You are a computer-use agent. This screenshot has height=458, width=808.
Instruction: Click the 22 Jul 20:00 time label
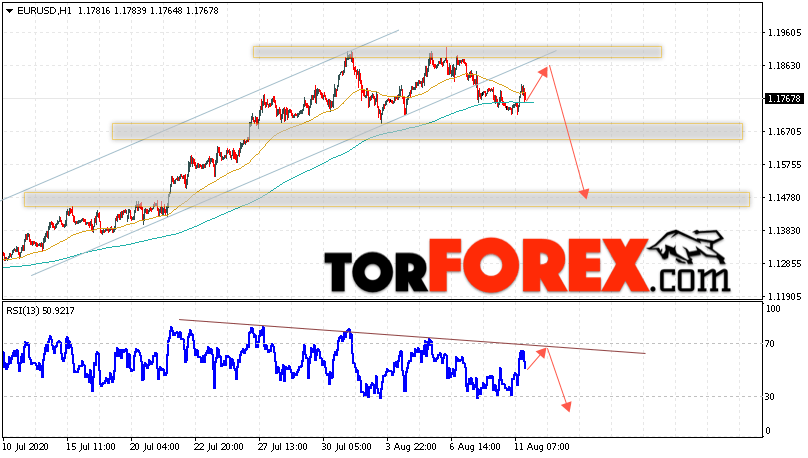[x=219, y=447]
